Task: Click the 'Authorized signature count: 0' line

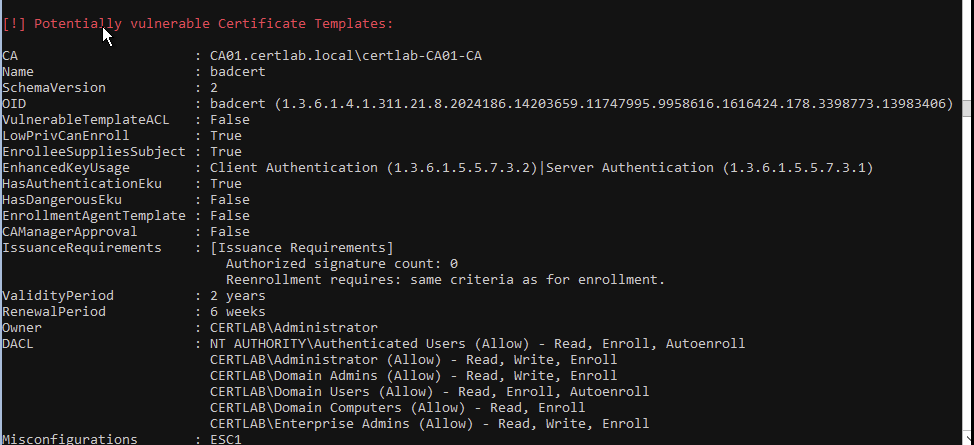Action: (x=342, y=263)
